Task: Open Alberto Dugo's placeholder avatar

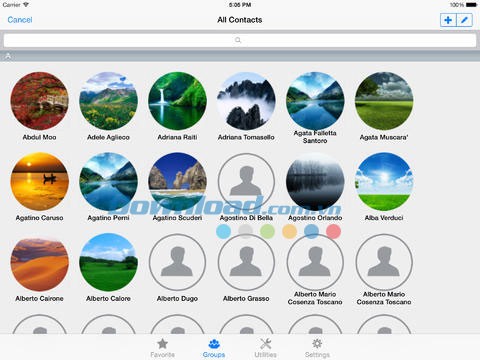Action: (x=177, y=262)
